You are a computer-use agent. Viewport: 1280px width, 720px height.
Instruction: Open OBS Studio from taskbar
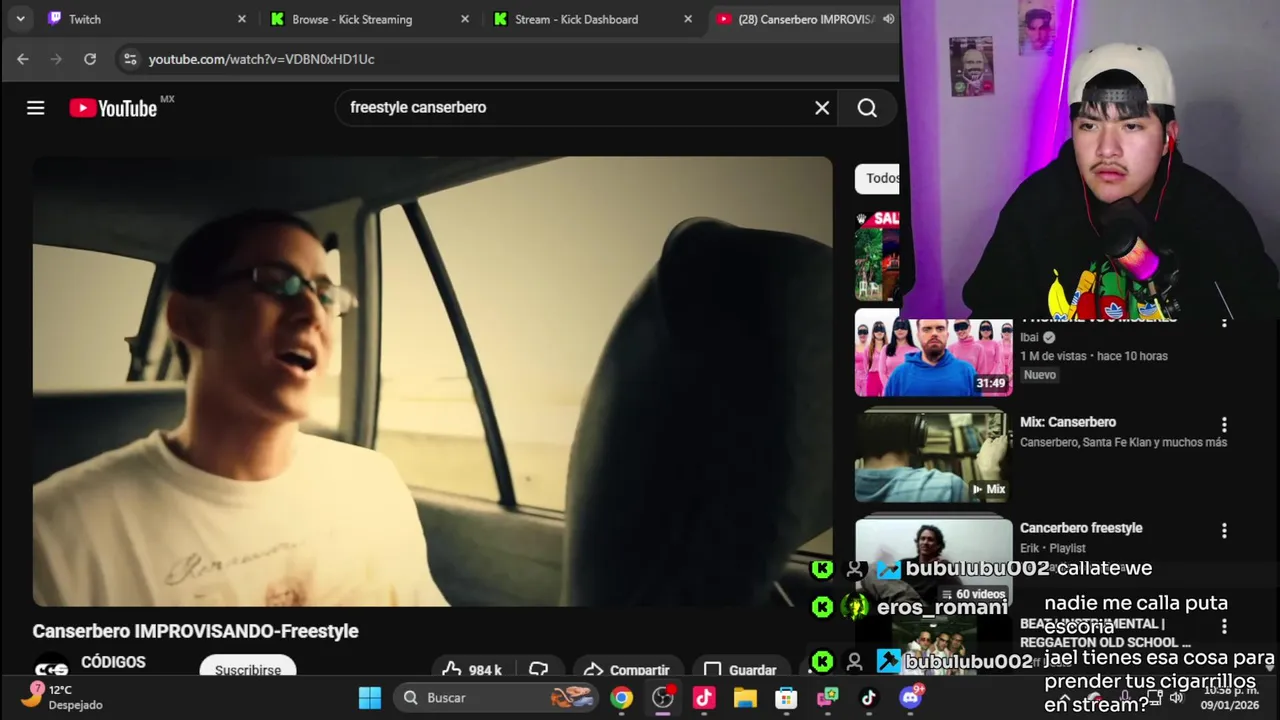pyautogui.click(x=663, y=698)
